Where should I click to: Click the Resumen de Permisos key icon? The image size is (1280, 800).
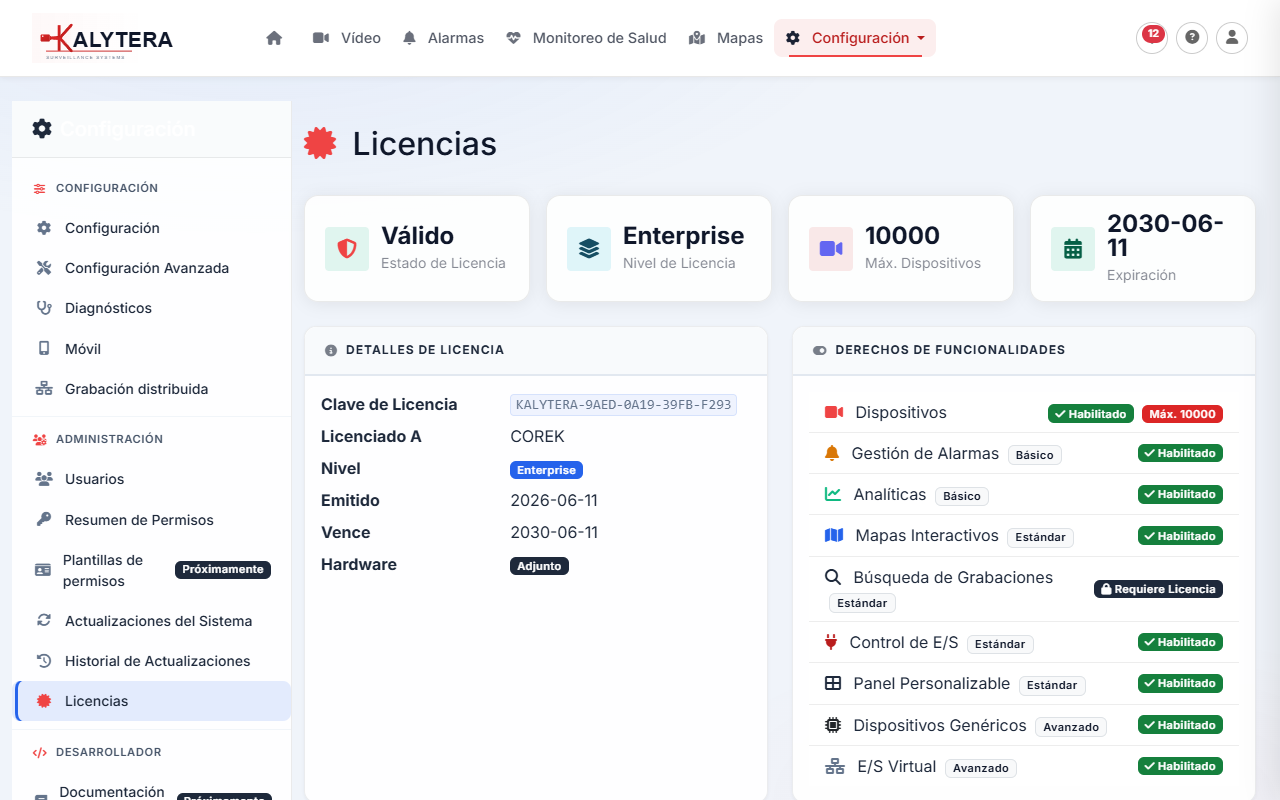point(44,520)
